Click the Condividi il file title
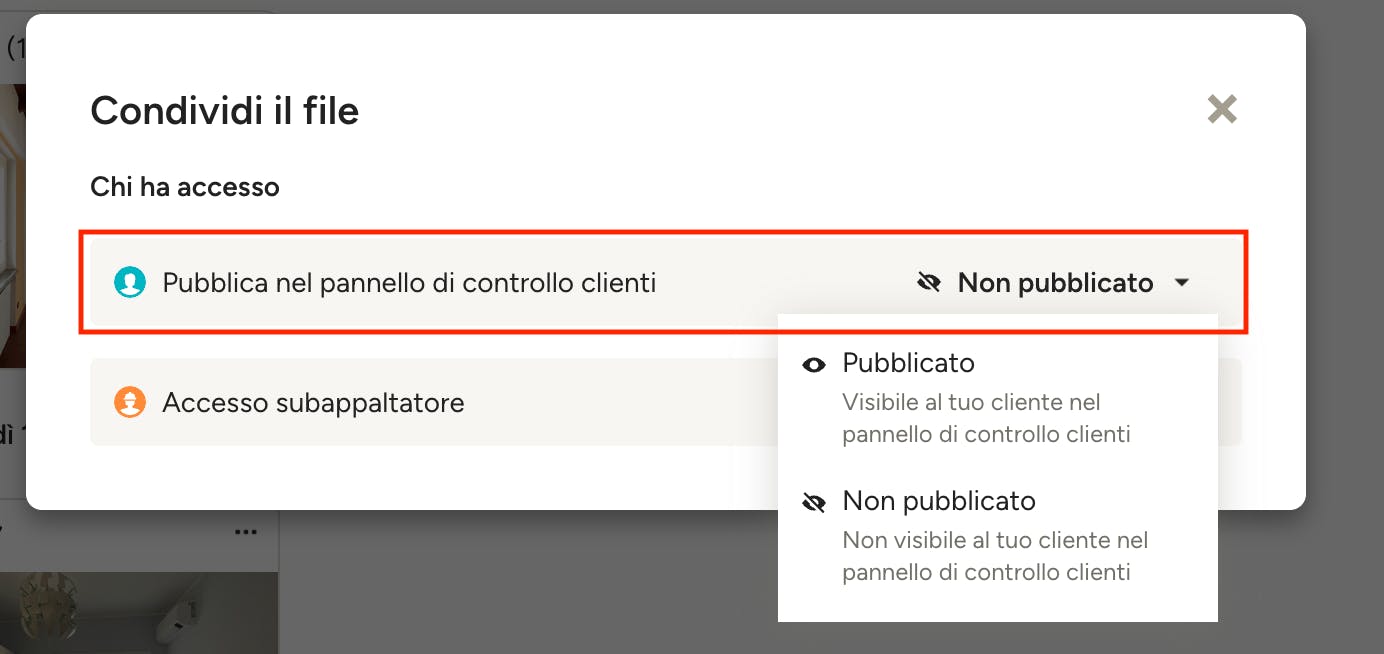This screenshot has height=654, width=1384. 224,110
